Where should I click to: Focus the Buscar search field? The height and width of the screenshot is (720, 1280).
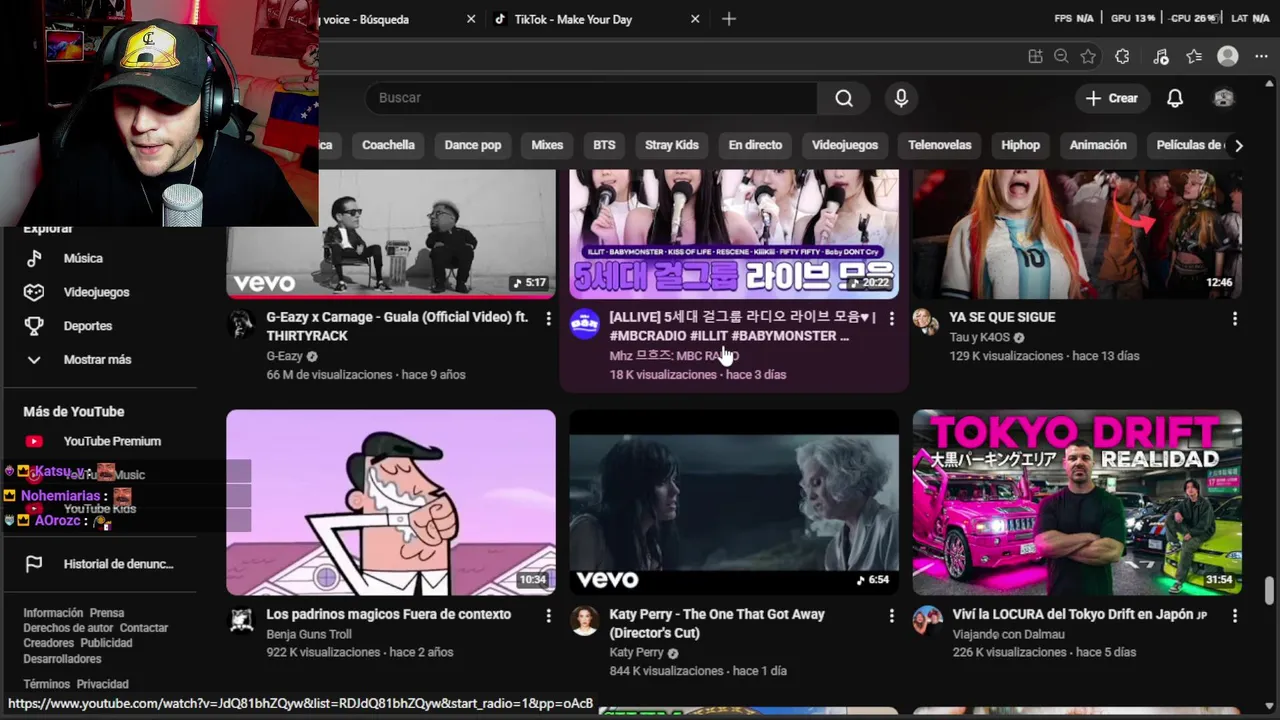click(x=592, y=98)
